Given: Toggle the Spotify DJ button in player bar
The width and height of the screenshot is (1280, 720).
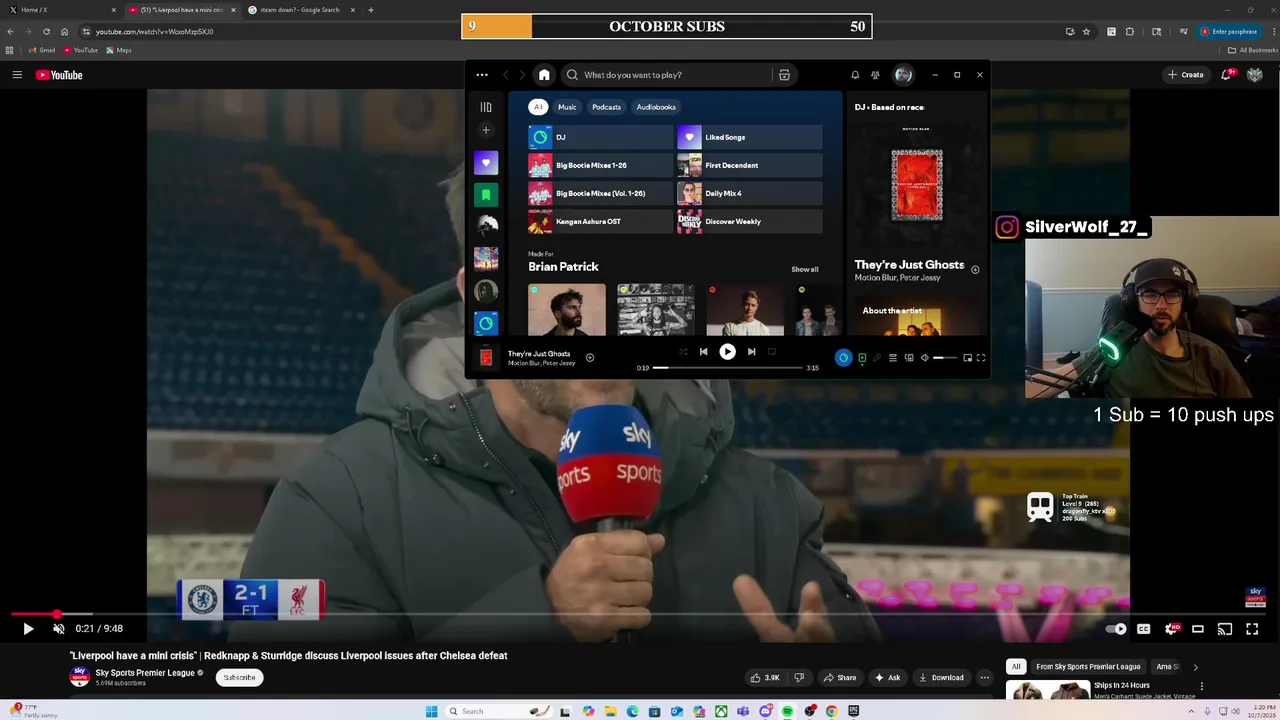Looking at the screenshot, I should pos(843,358).
